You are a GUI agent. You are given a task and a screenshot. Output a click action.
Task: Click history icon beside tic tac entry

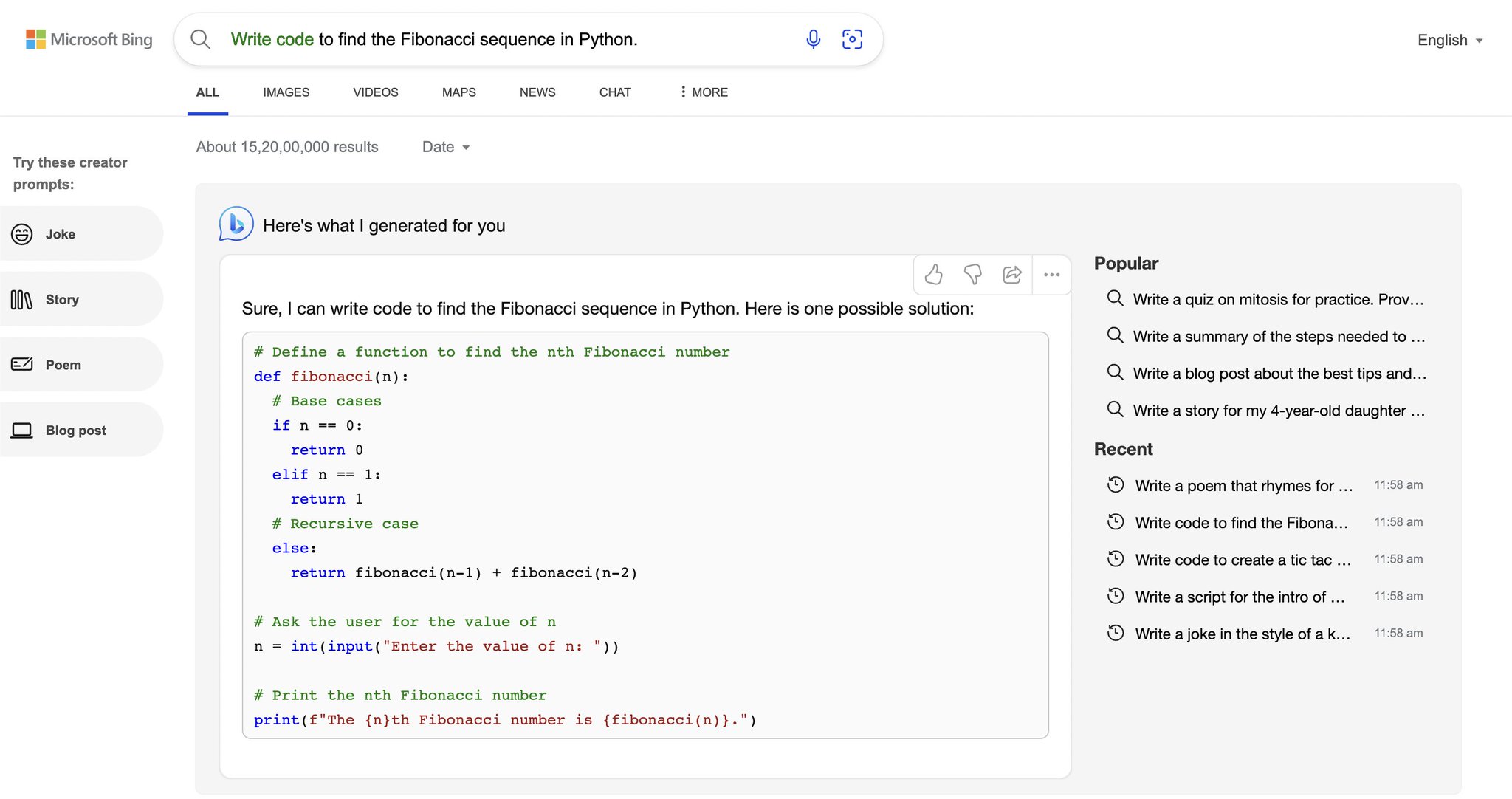(1116, 558)
